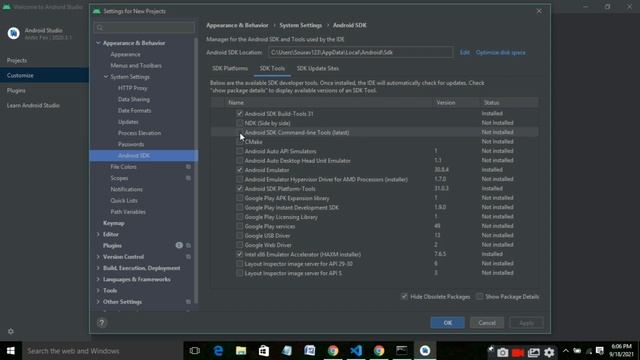Launch Microsoft Edge from the taskbar
640x360 pixels.
point(218,351)
